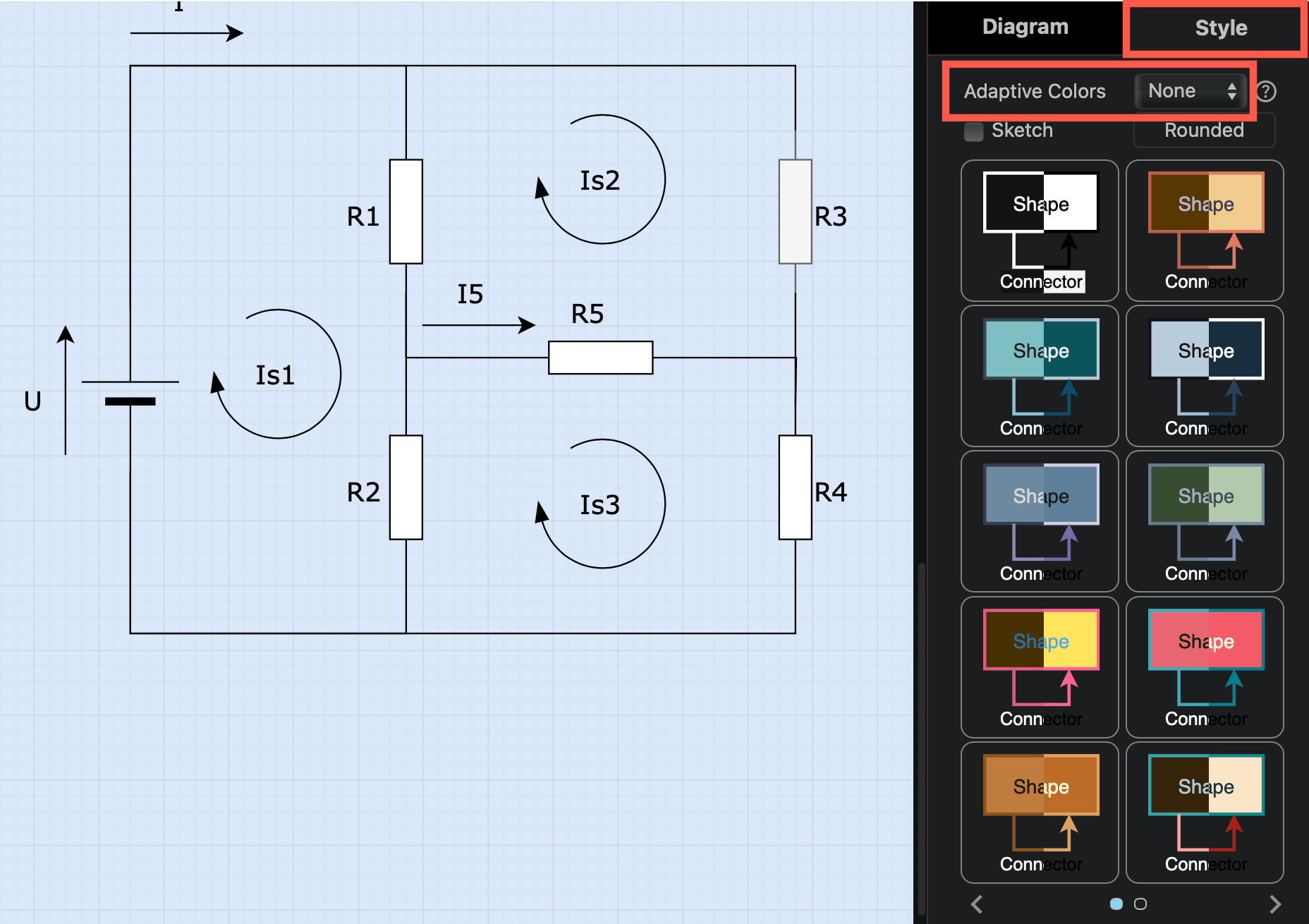
Task: Select resistor R5 on the canvas
Action: (x=600, y=358)
